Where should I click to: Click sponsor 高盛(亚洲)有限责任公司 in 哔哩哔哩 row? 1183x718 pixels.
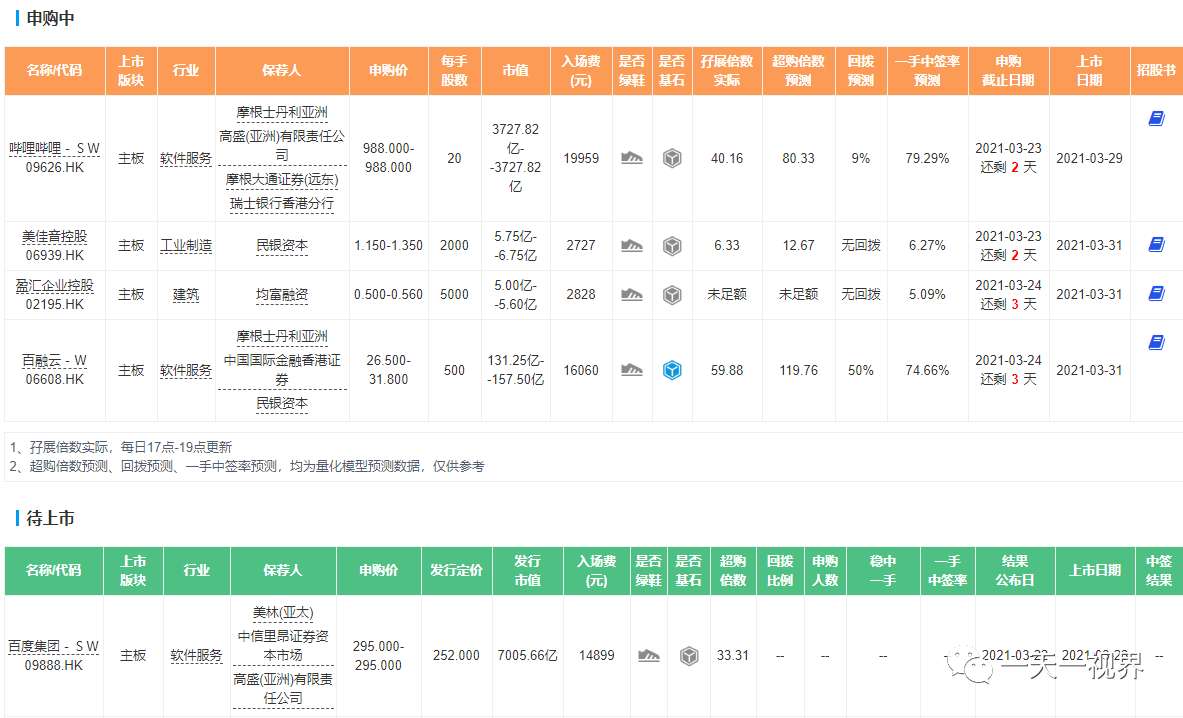click(x=282, y=146)
